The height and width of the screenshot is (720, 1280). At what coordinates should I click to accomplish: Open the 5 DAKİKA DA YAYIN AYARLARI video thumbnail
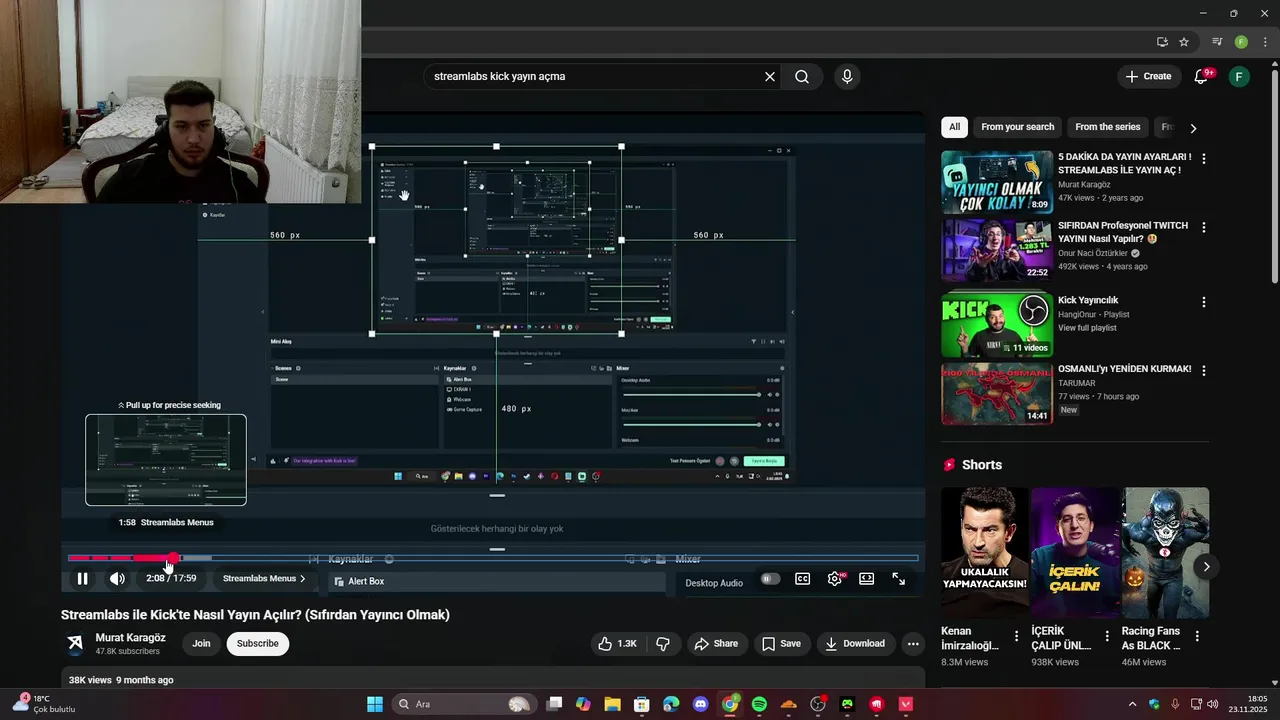pos(997,182)
